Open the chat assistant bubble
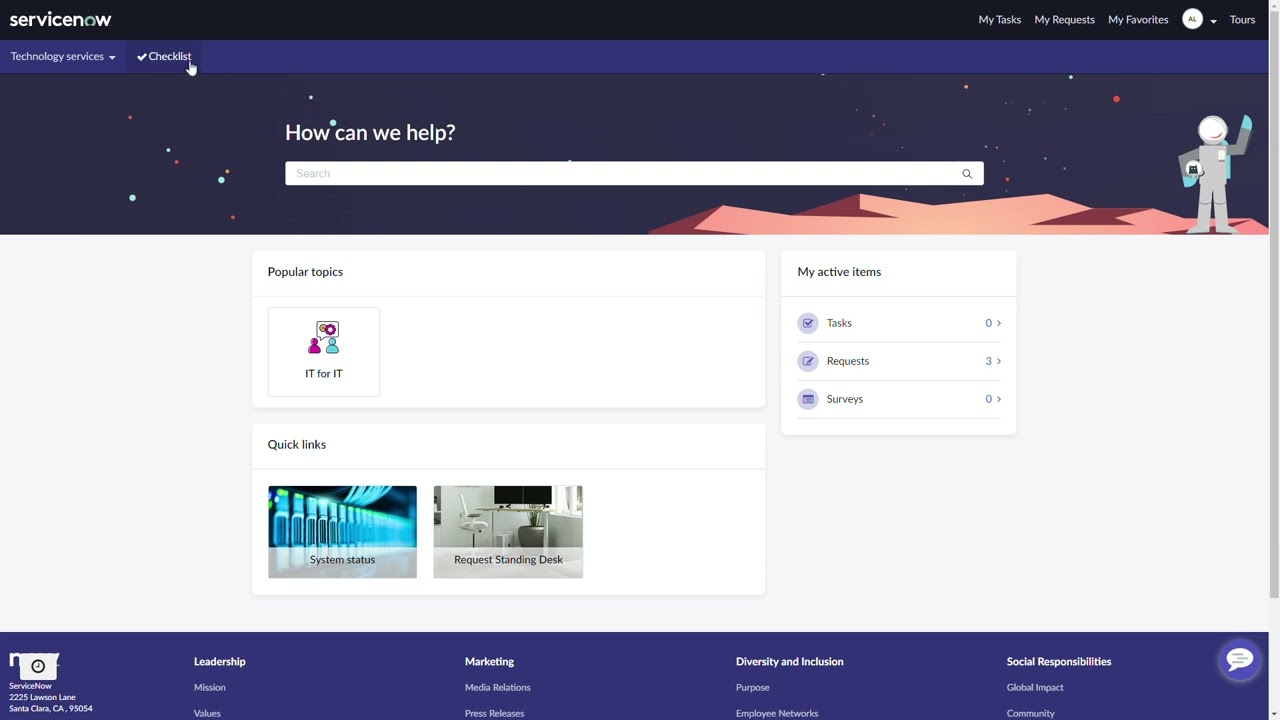 [x=1239, y=659]
